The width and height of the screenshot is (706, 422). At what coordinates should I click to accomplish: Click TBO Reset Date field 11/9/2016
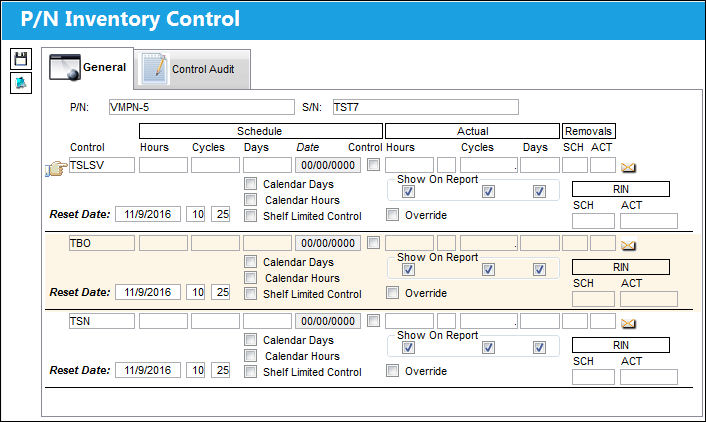pos(148,292)
